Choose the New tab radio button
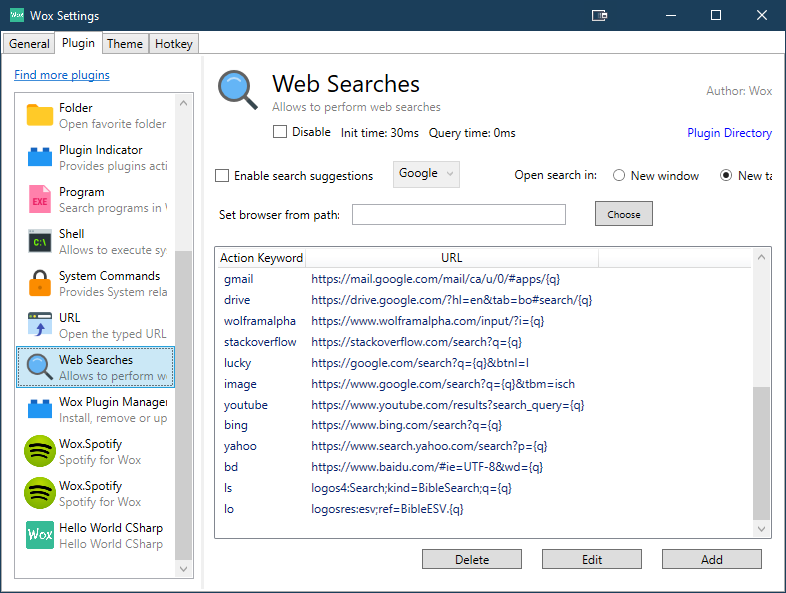 coord(726,175)
